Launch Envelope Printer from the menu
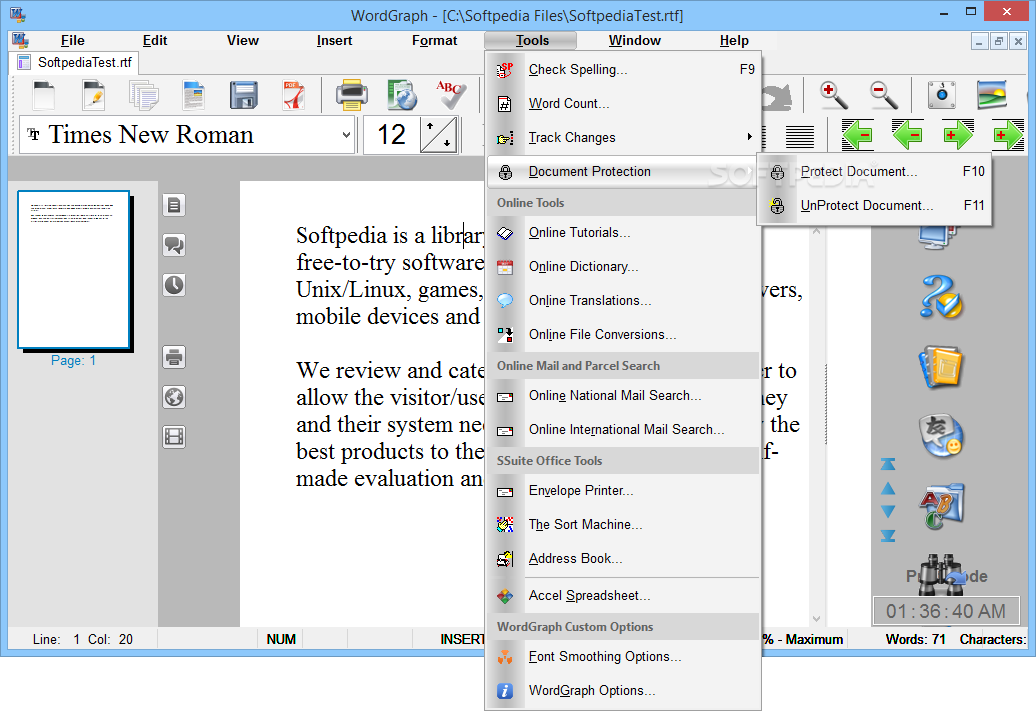The width and height of the screenshot is (1036, 711). (623, 490)
